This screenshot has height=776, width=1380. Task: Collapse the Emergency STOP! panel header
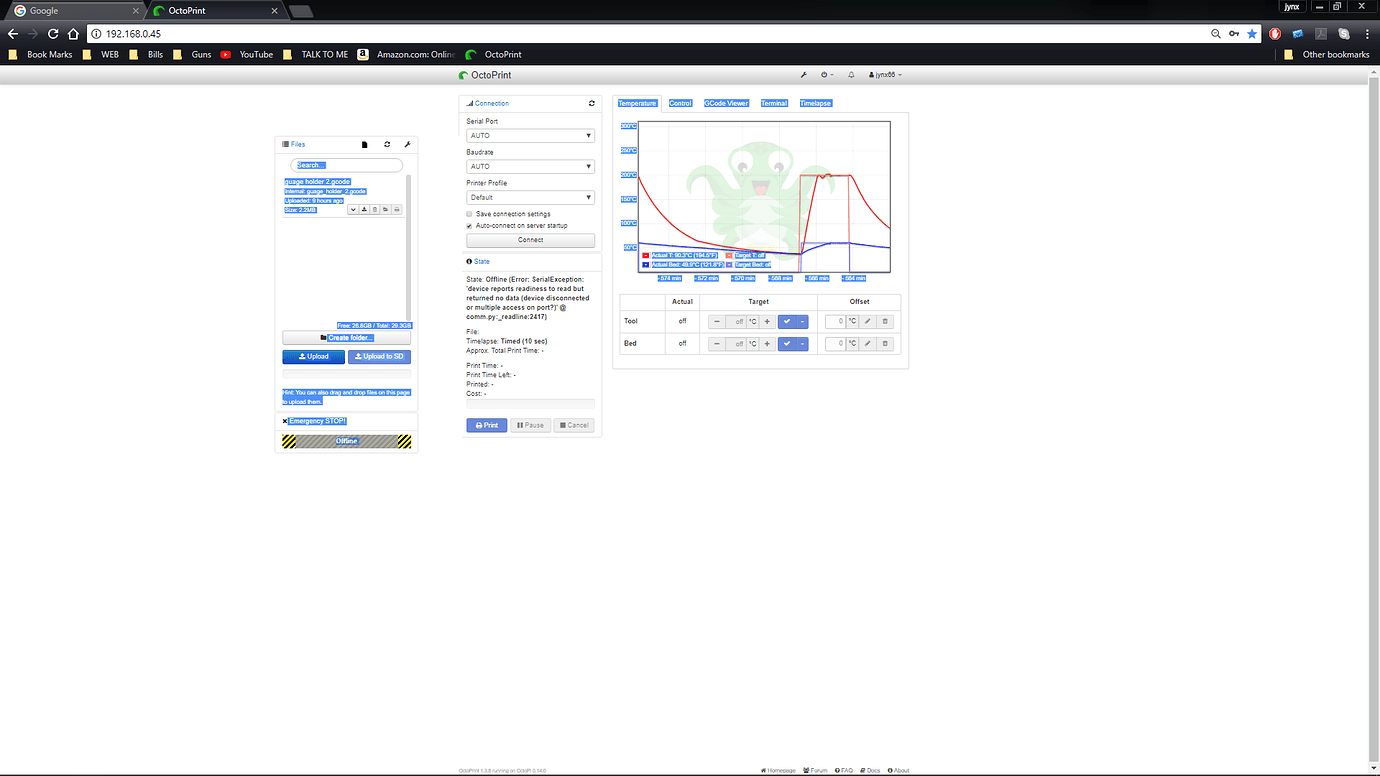click(x=314, y=421)
